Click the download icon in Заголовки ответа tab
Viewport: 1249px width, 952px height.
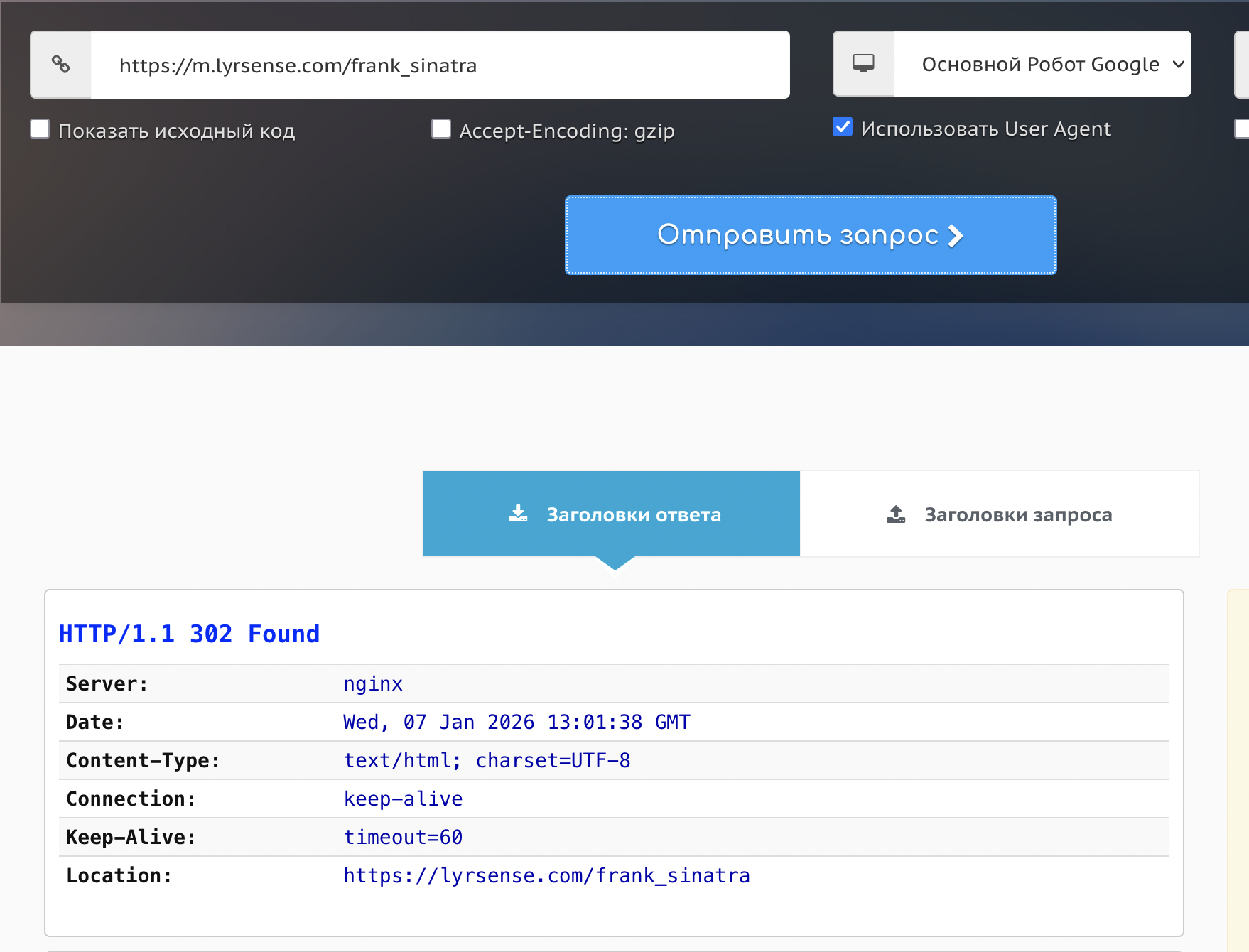tap(518, 514)
